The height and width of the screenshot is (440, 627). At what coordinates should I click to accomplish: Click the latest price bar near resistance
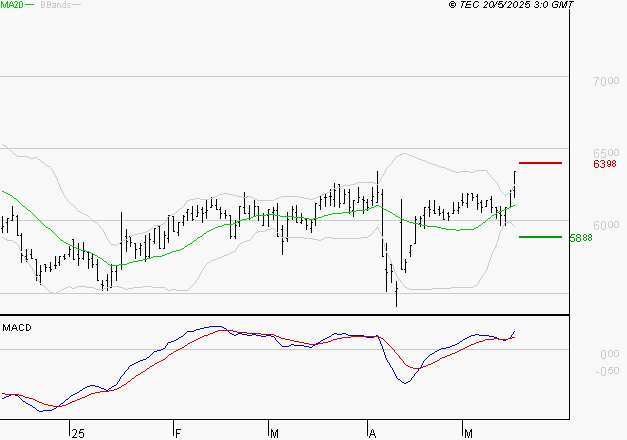[x=515, y=181]
